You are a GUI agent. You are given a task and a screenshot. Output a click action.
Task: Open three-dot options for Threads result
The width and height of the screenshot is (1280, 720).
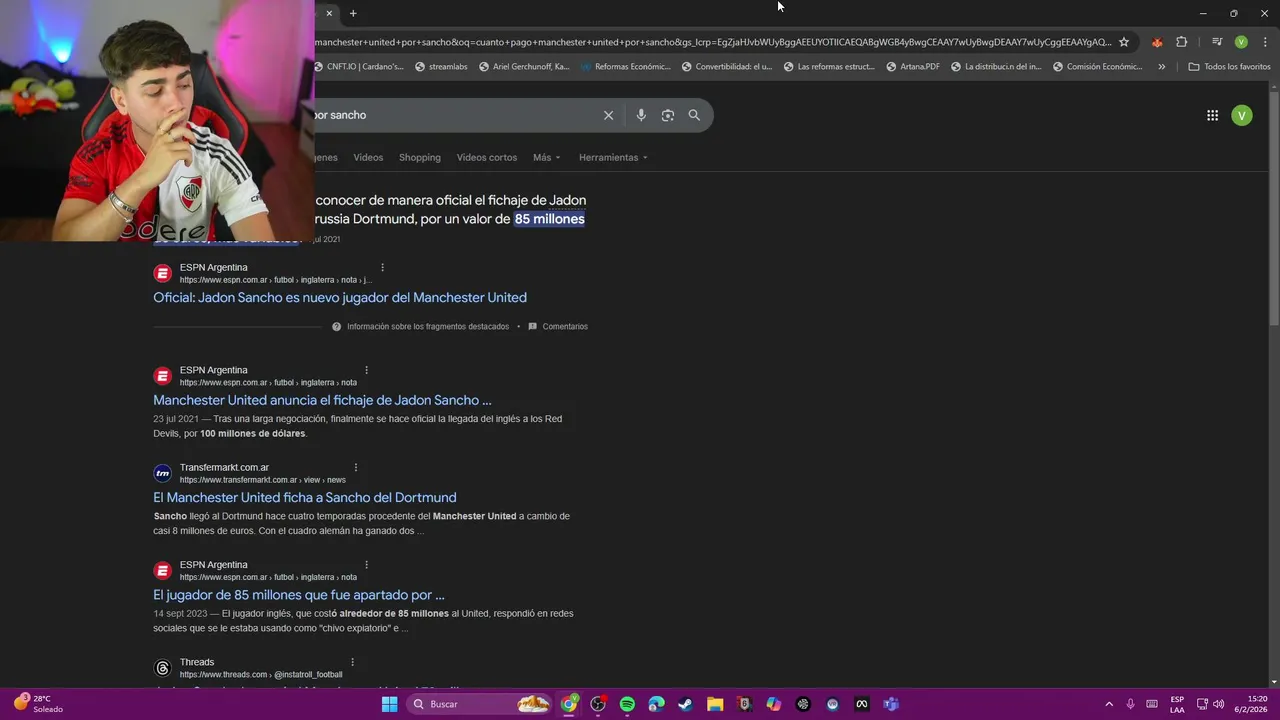pos(352,662)
